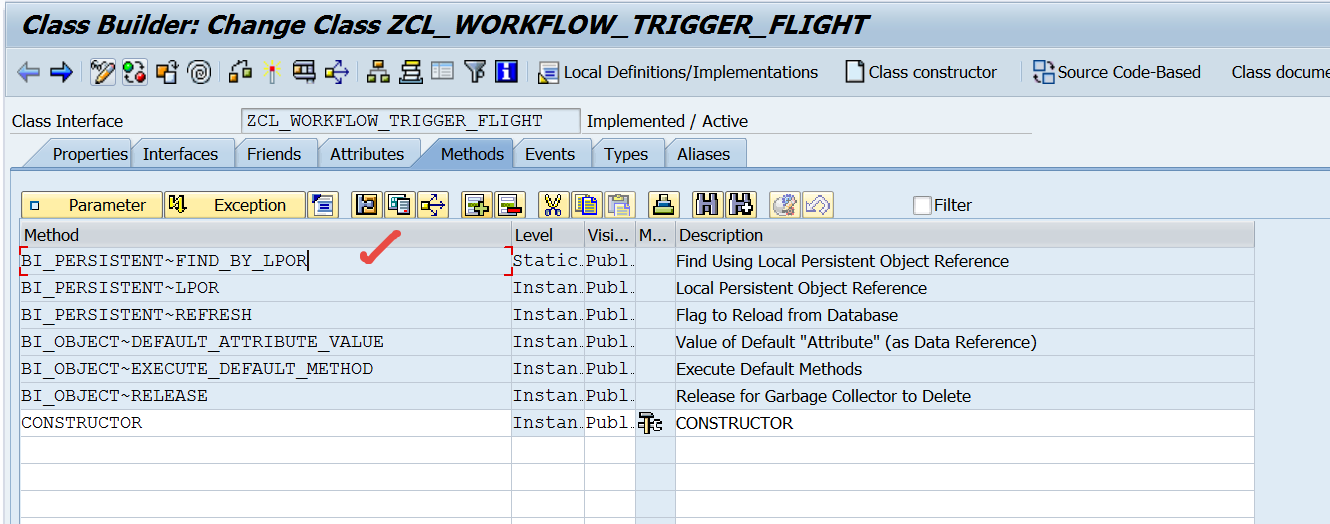1330x524 pixels.
Task: Click the copy-window icon in method toolbar
Action: tap(400, 205)
